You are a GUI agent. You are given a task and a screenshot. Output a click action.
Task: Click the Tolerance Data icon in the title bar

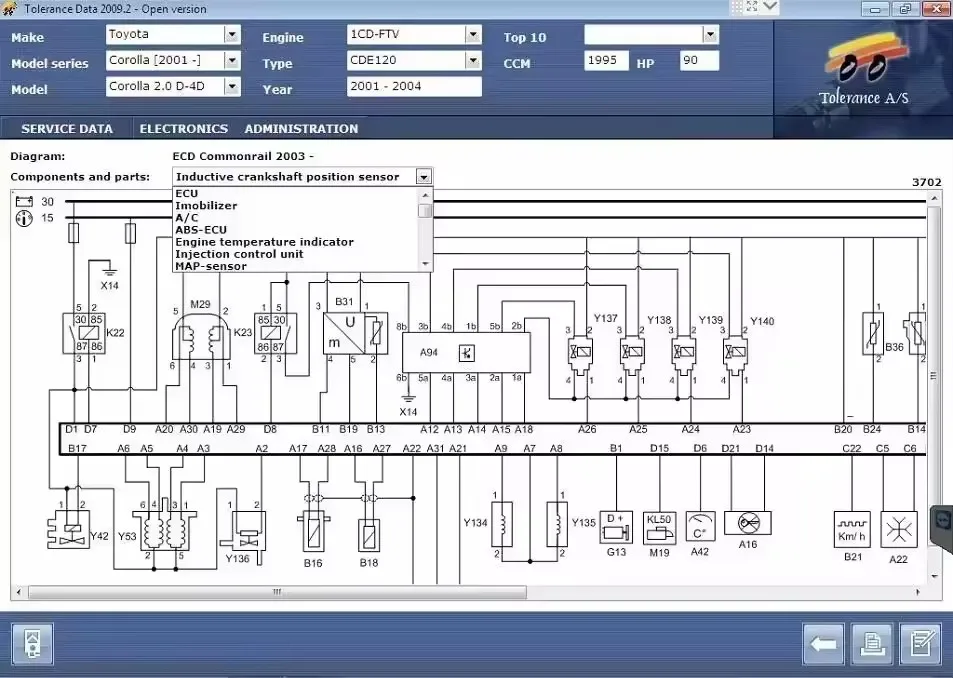(x=10, y=8)
